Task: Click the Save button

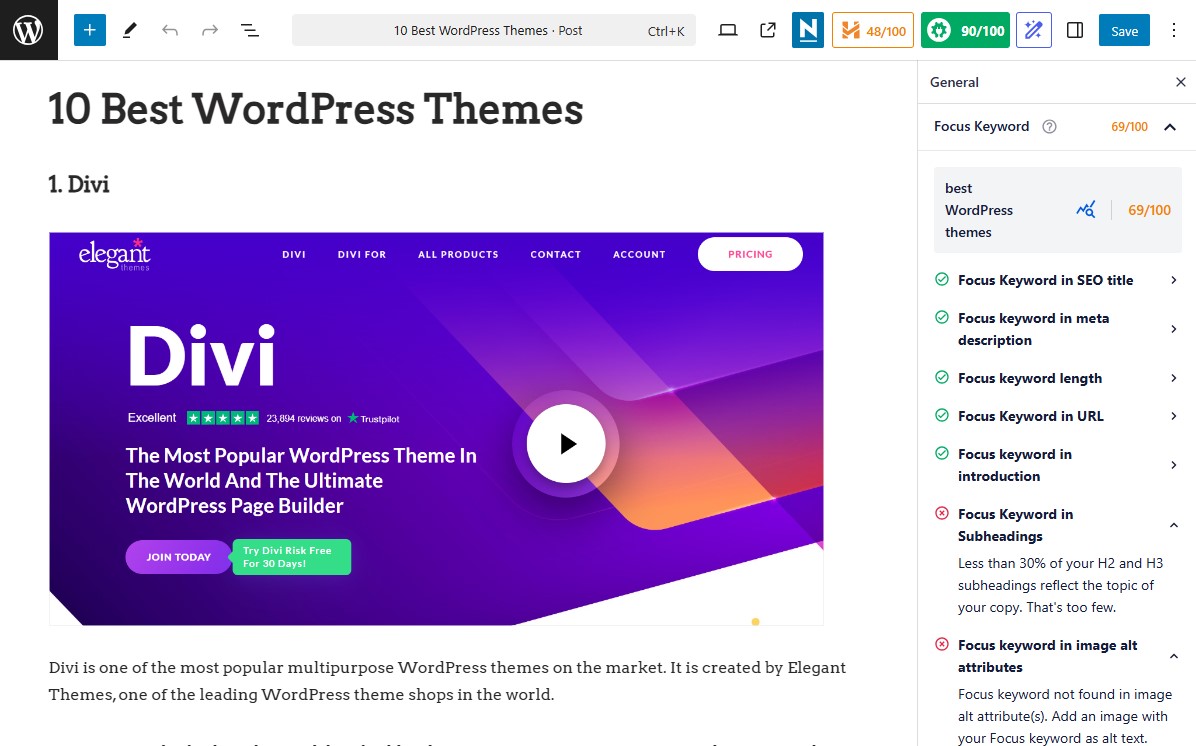Action: [x=1124, y=31]
